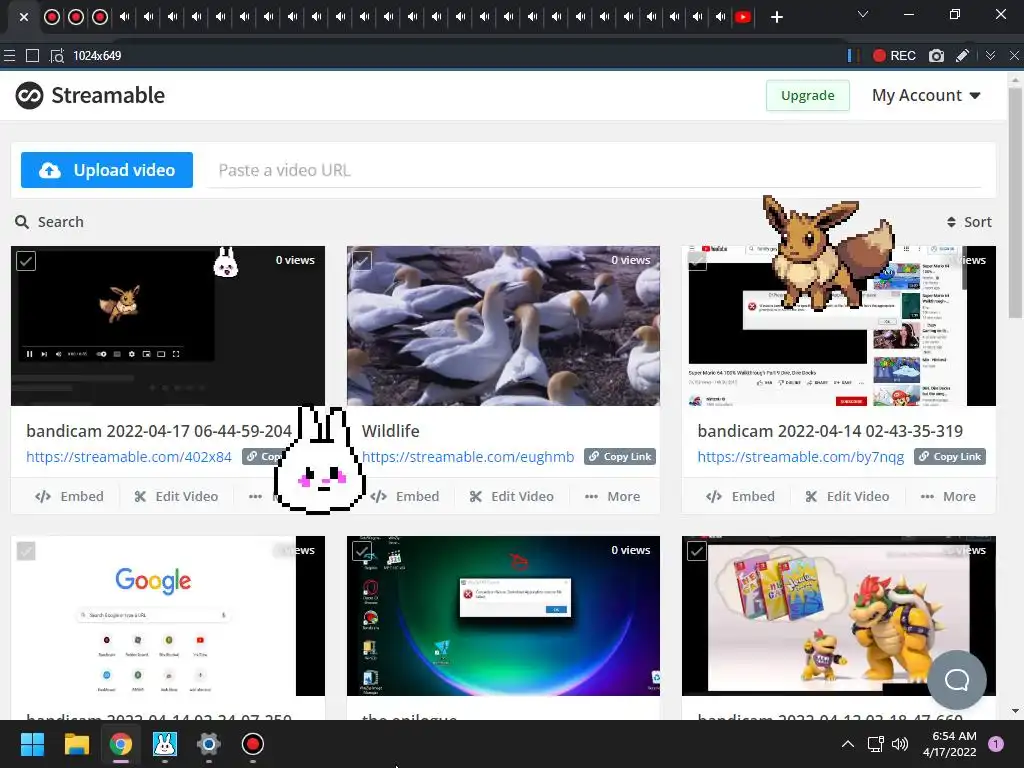Click the Bandicam REC record button
Image resolution: width=1024 pixels, height=768 pixels.
pos(894,56)
